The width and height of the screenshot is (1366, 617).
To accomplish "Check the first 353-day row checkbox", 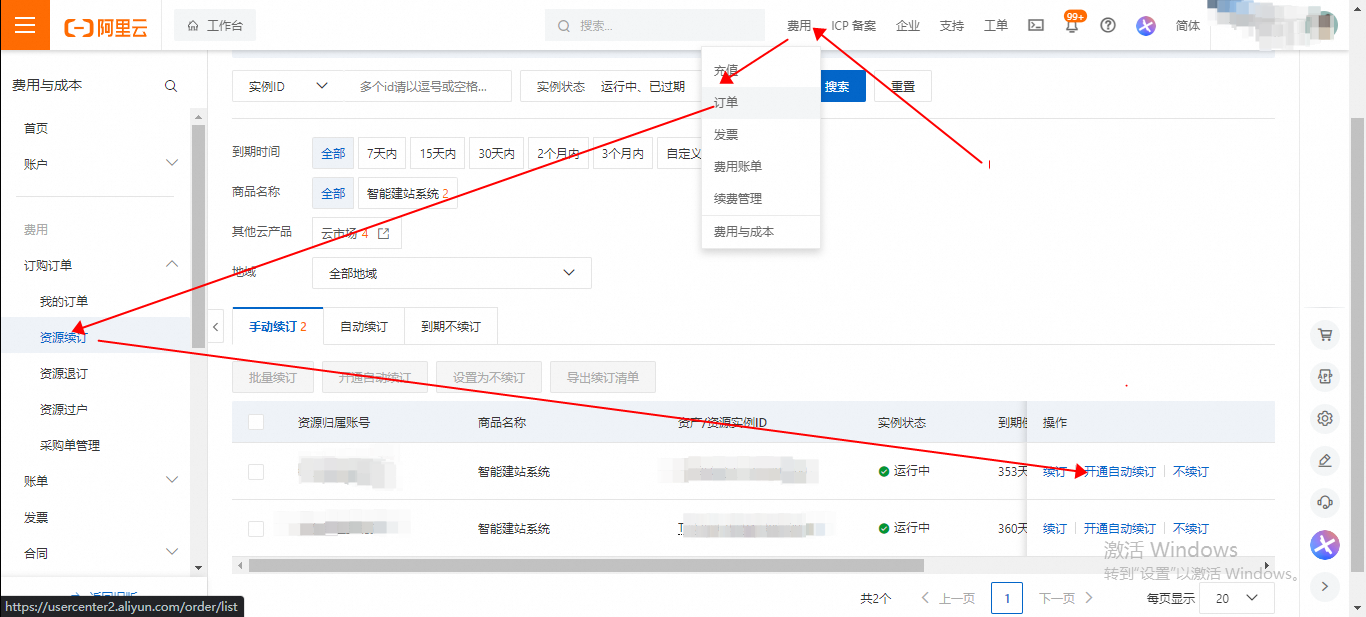I will pyautogui.click(x=256, y=471).
